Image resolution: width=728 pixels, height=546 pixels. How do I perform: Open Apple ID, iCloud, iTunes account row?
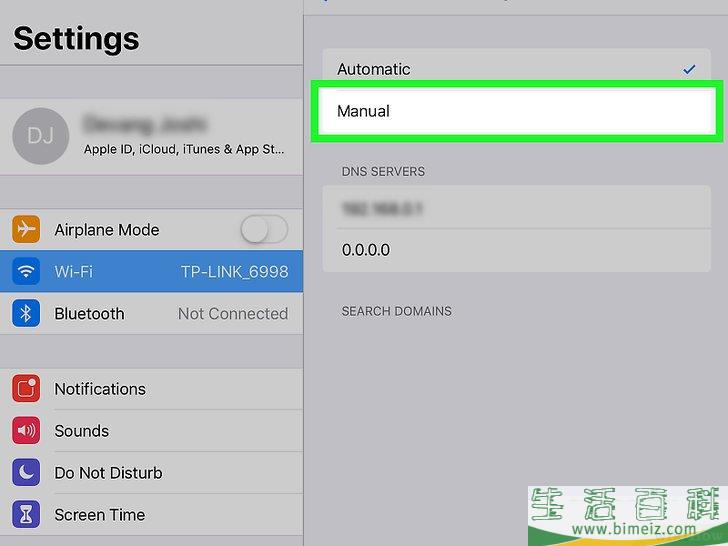tap(151, 136)
